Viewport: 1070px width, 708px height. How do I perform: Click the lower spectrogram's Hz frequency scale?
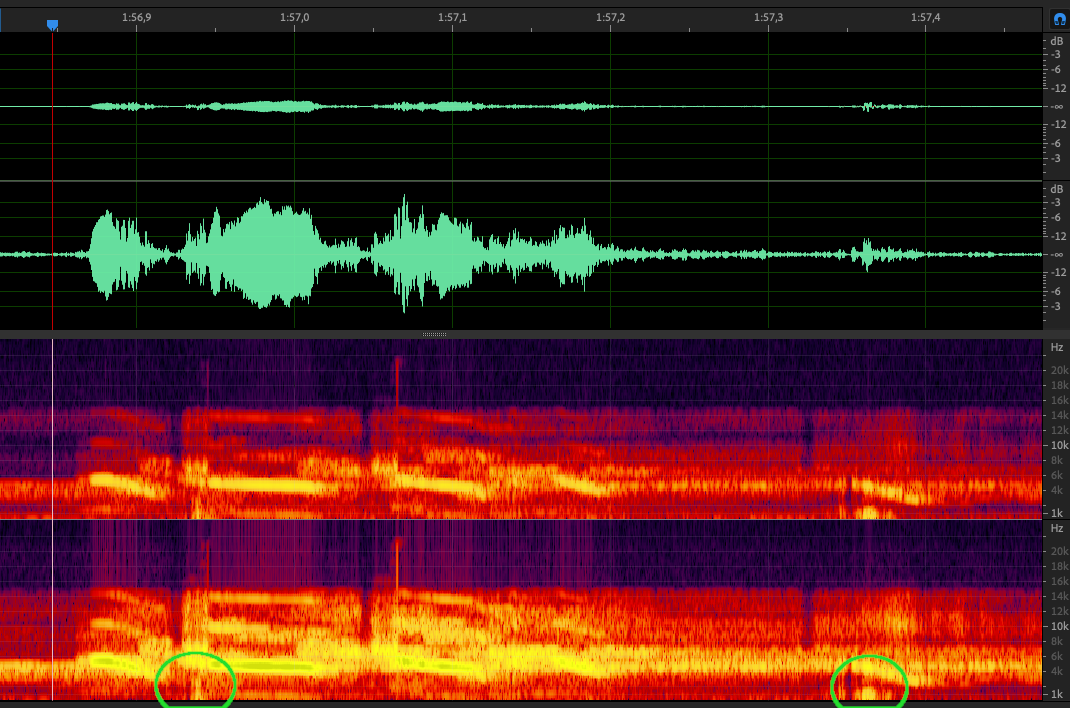click(1056, 610)
